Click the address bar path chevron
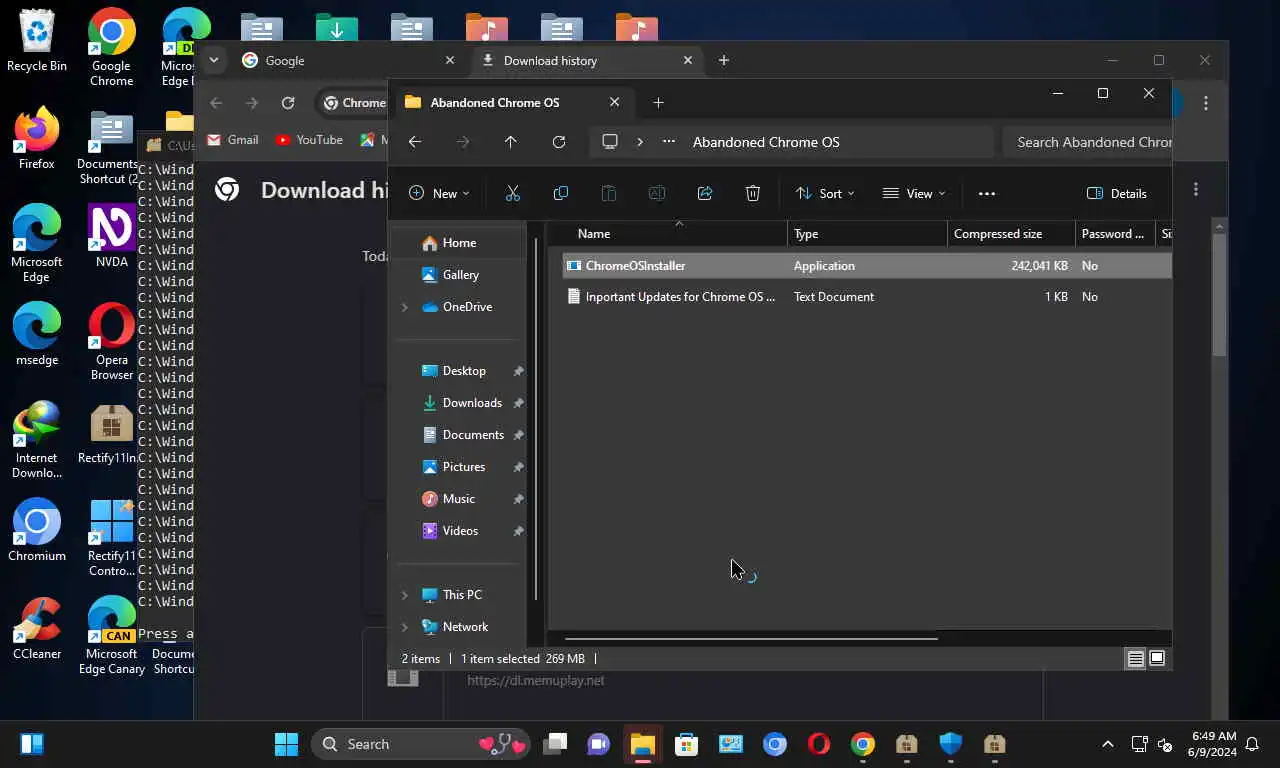This screenshot has width=1280, height=768. pyautogui.click(x=640, y=142)
